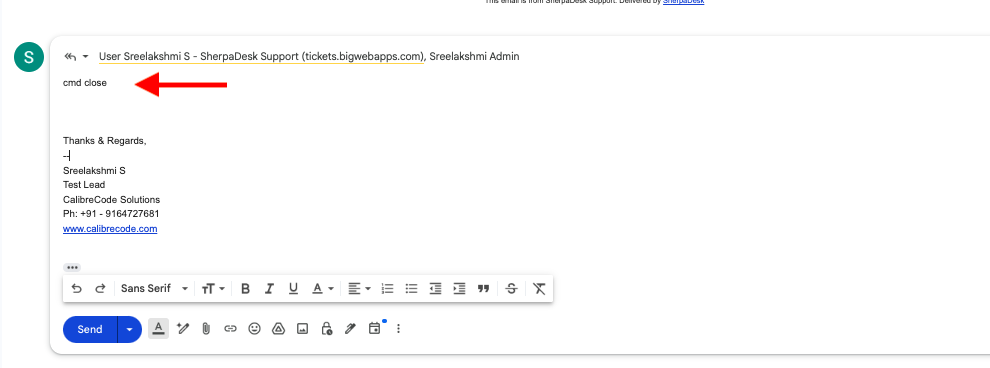Screen dimensions: 990x368
Task: Toggle Strikethrough formatting
Action: [x=511, y=288]
